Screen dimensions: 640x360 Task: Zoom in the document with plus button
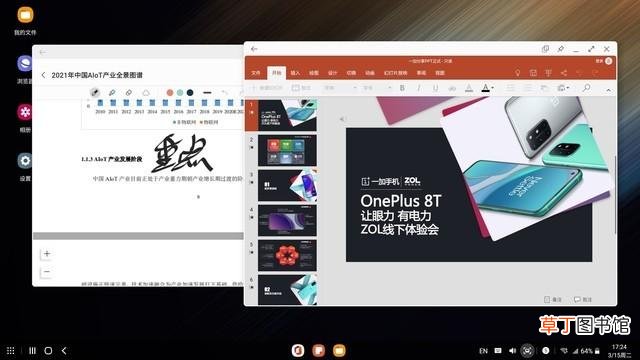47,253
